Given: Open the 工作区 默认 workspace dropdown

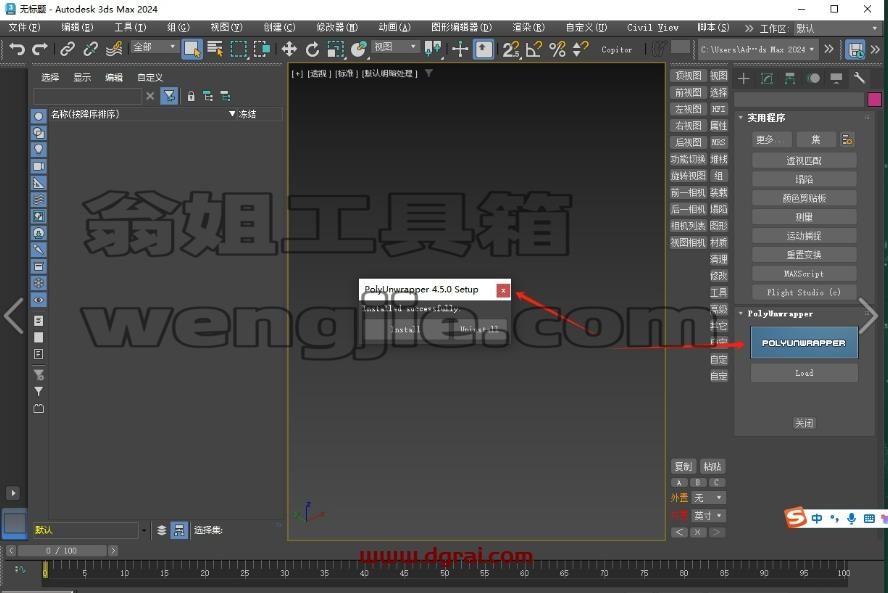Looking at the screenshot, I should point(835,28).
